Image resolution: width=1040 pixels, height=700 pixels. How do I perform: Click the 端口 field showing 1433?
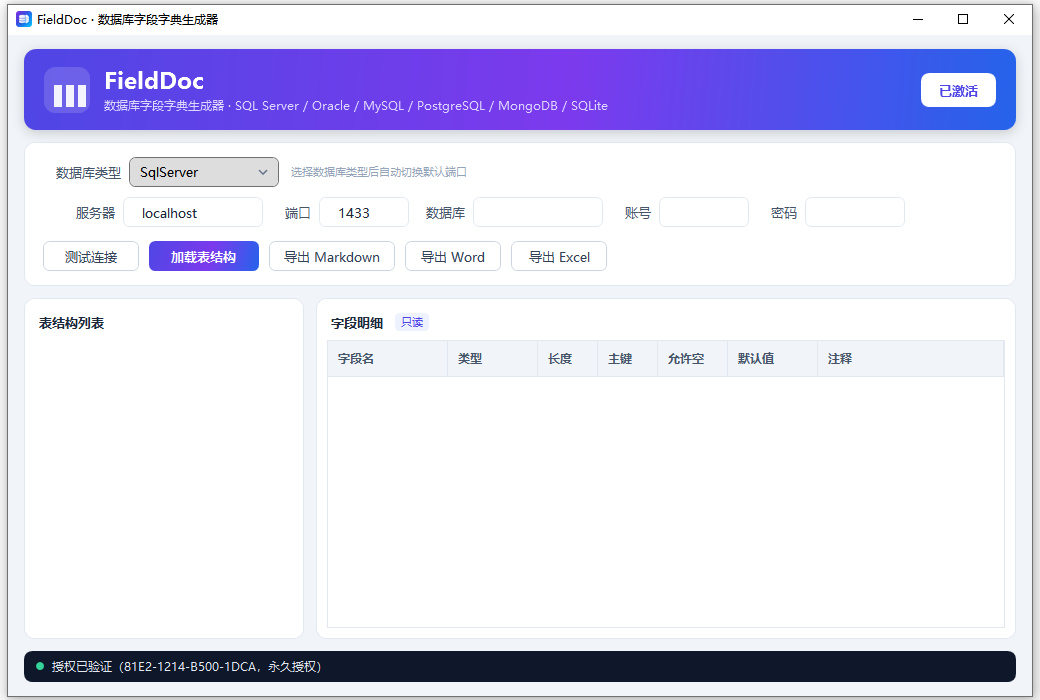coord(364,212)
